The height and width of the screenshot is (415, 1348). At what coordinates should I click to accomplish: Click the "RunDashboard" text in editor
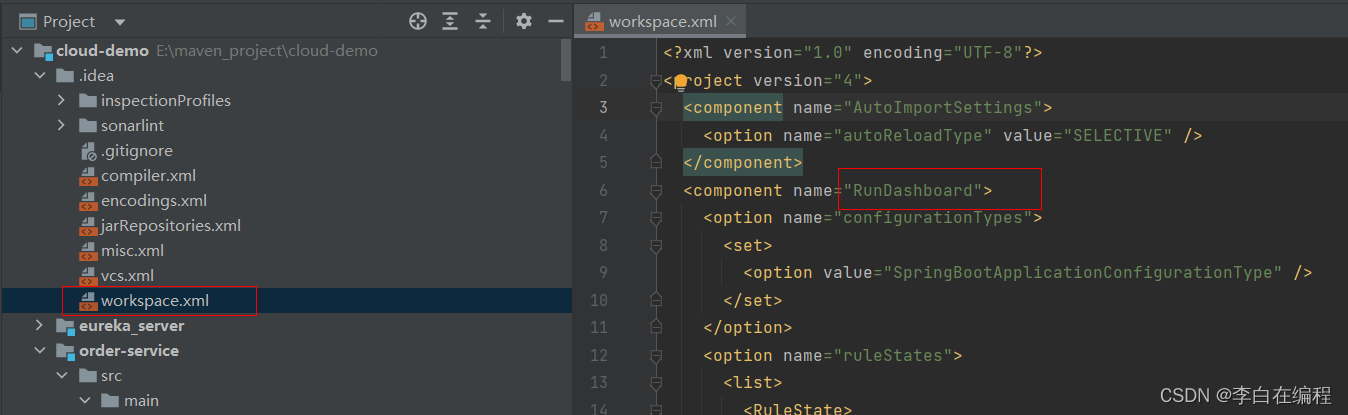coord(913,190)
